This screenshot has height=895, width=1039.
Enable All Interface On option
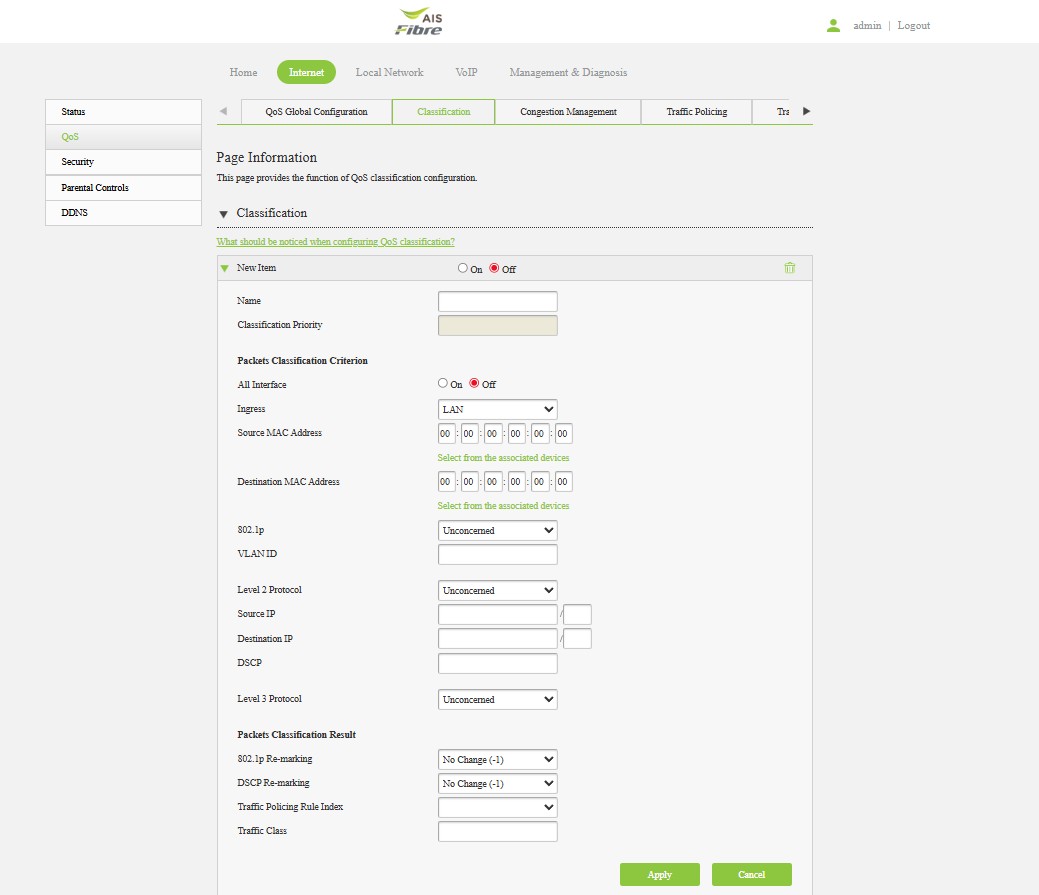click(x=443, y=383)
